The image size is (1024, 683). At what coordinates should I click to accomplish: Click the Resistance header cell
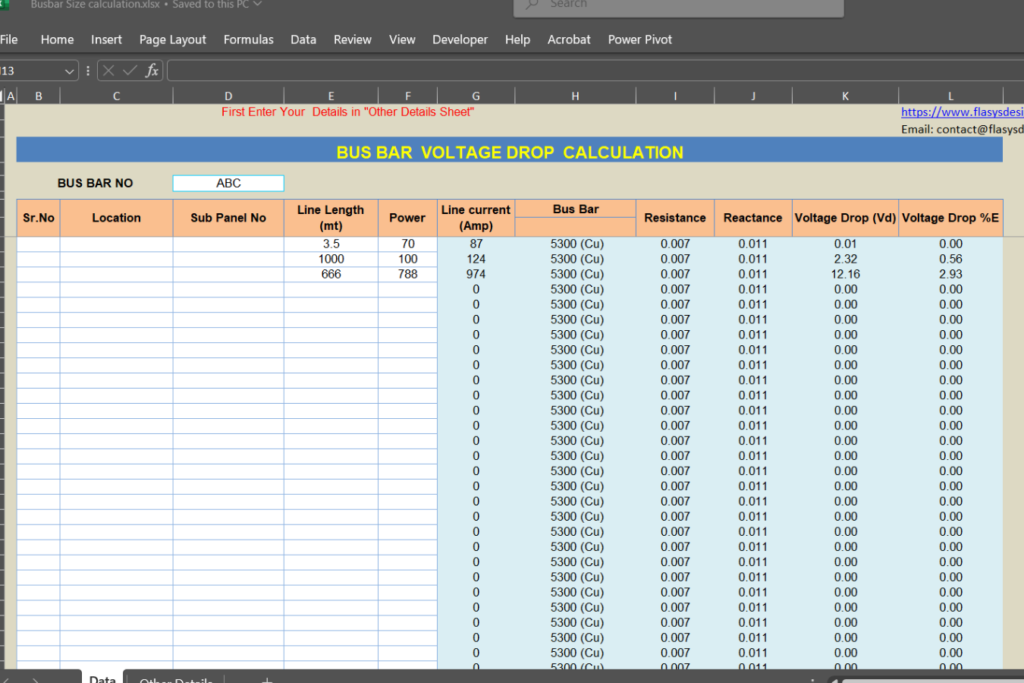coord(675,218)
